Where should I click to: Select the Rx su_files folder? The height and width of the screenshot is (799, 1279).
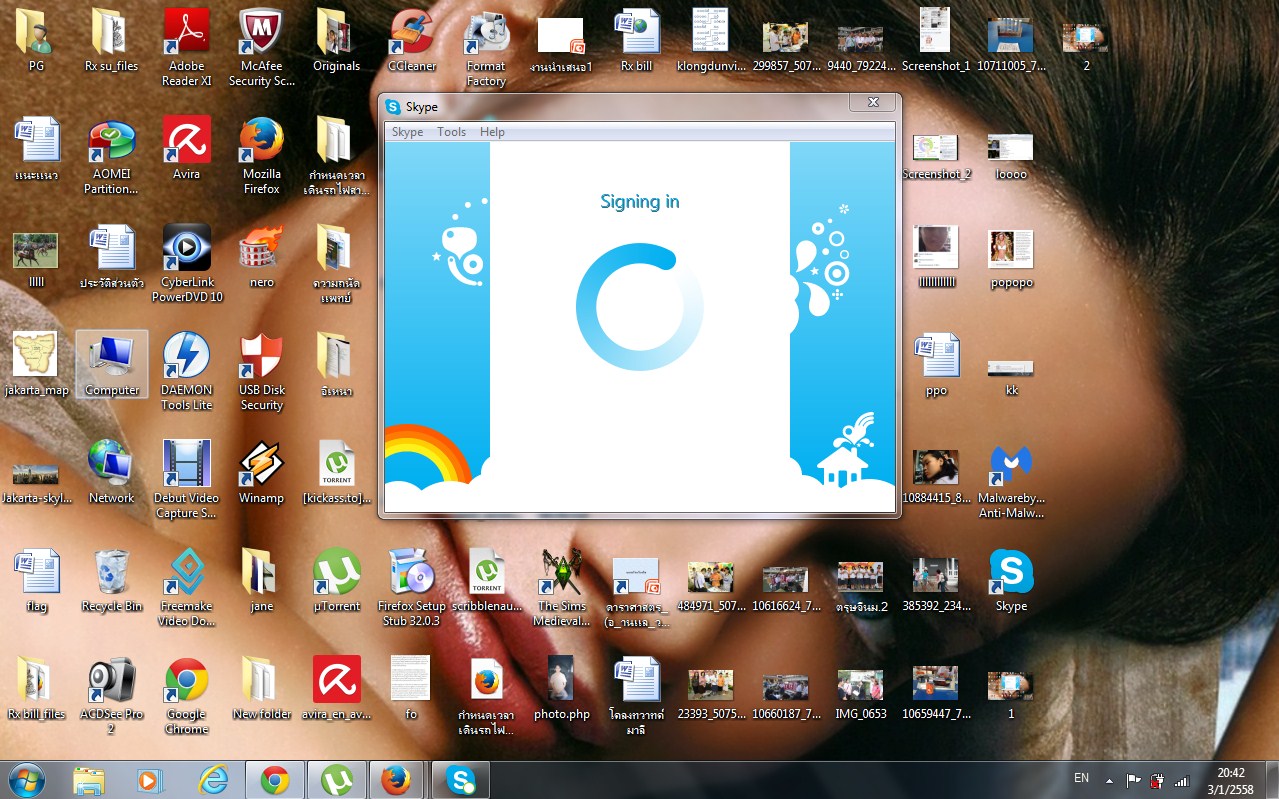111,41
